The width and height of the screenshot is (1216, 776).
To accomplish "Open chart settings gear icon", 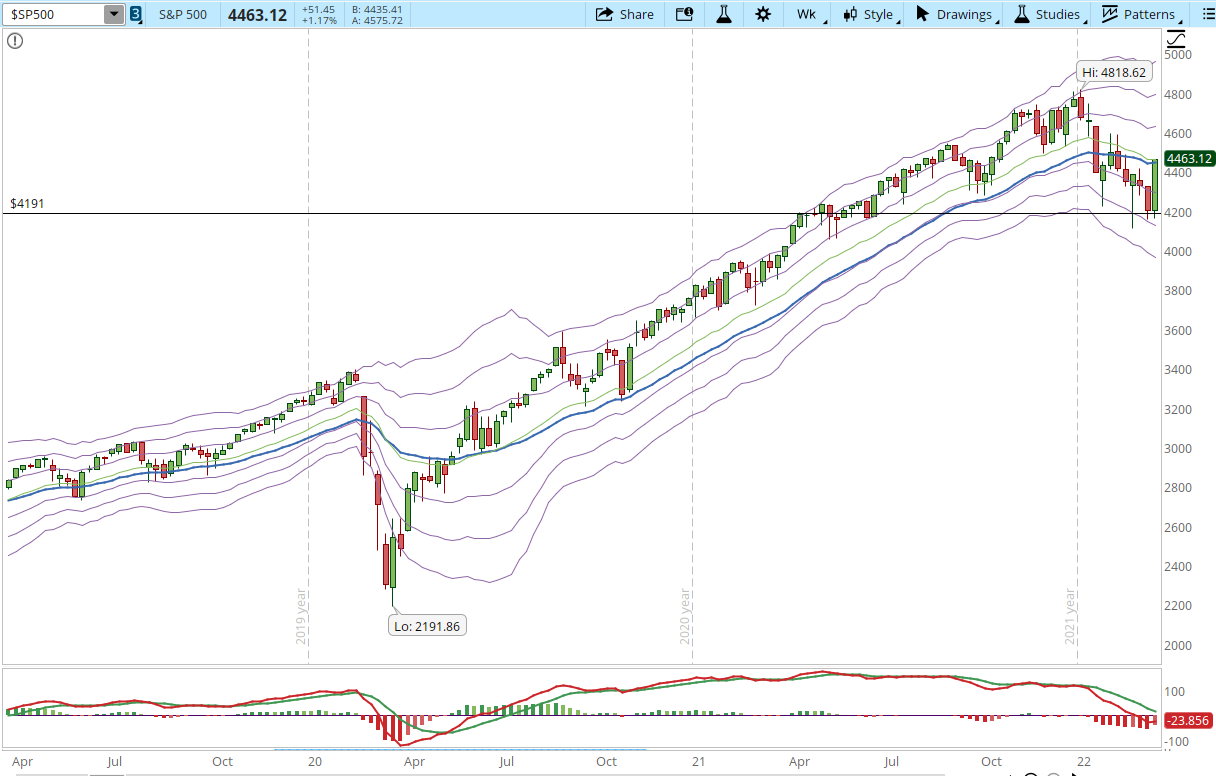I will coord(763,14).
